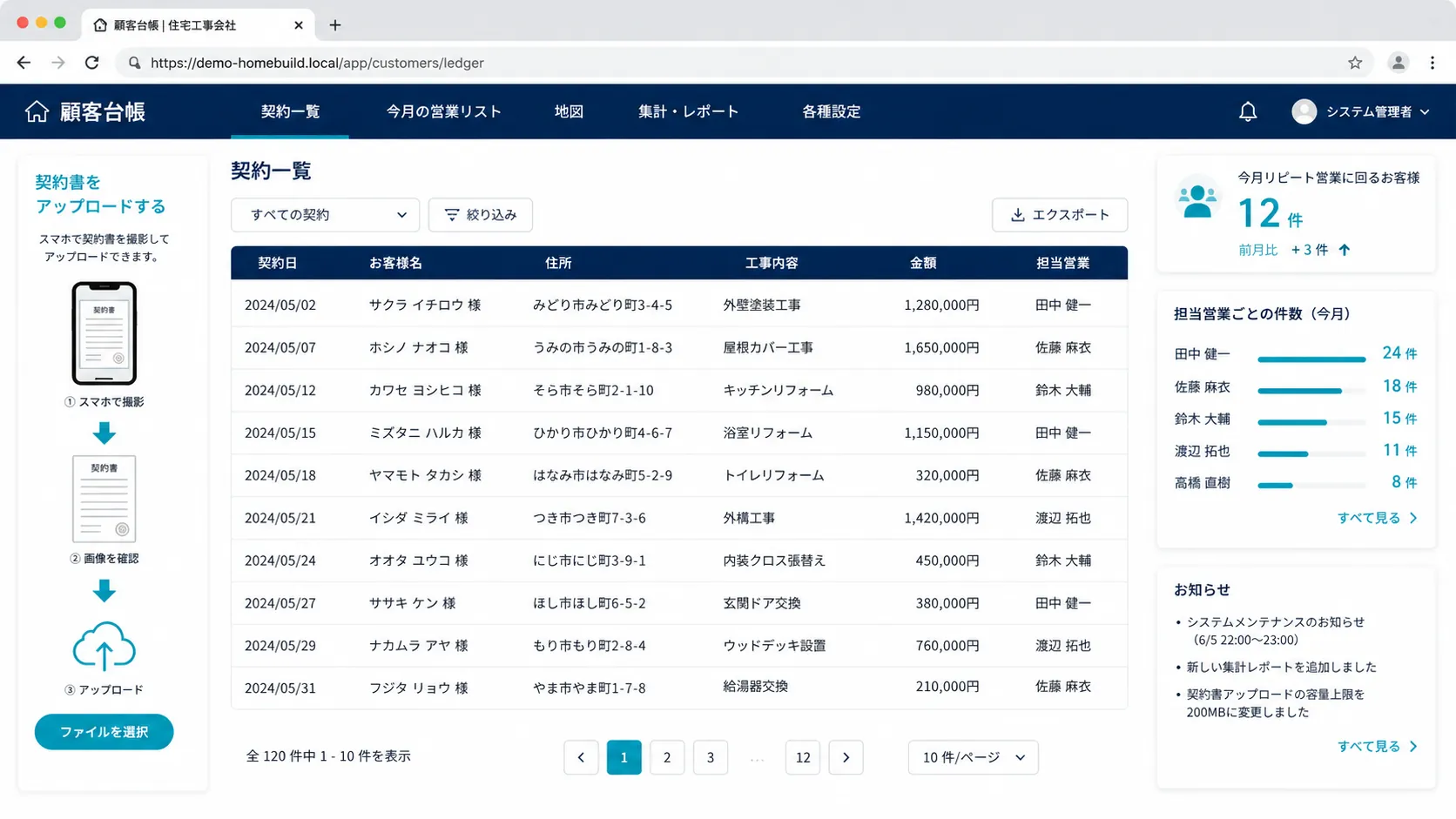Screen dimensions: 1456x819
Task: Click 田中 健一 progress bar
Action: 1311,359
